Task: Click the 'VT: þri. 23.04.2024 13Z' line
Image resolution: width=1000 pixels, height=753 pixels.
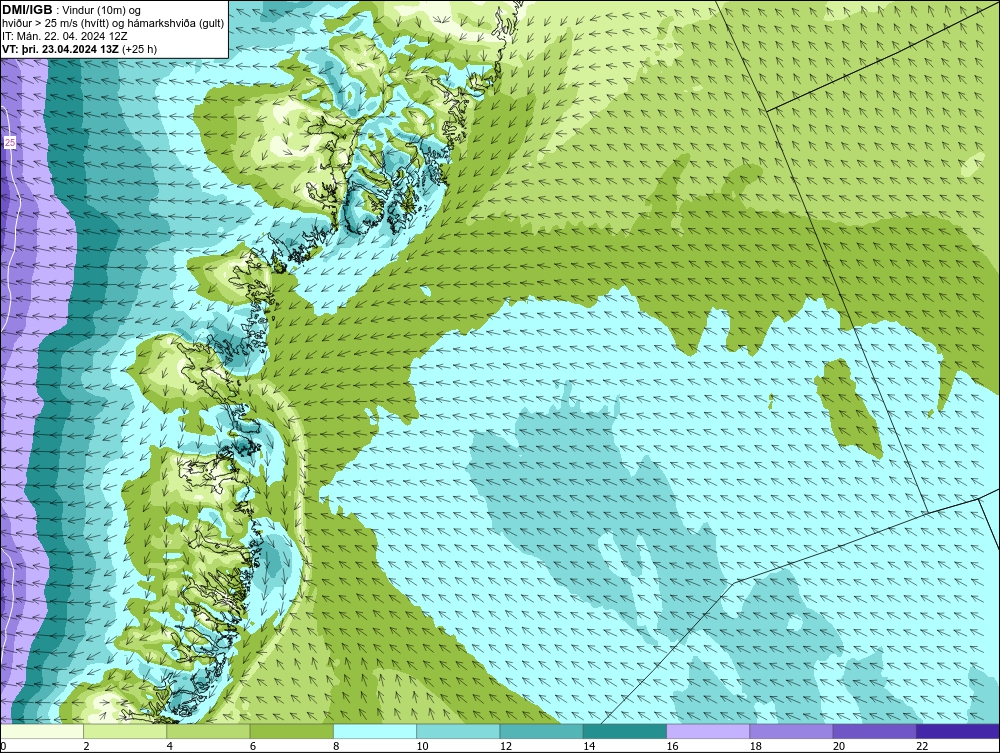Action: (61, 49)
